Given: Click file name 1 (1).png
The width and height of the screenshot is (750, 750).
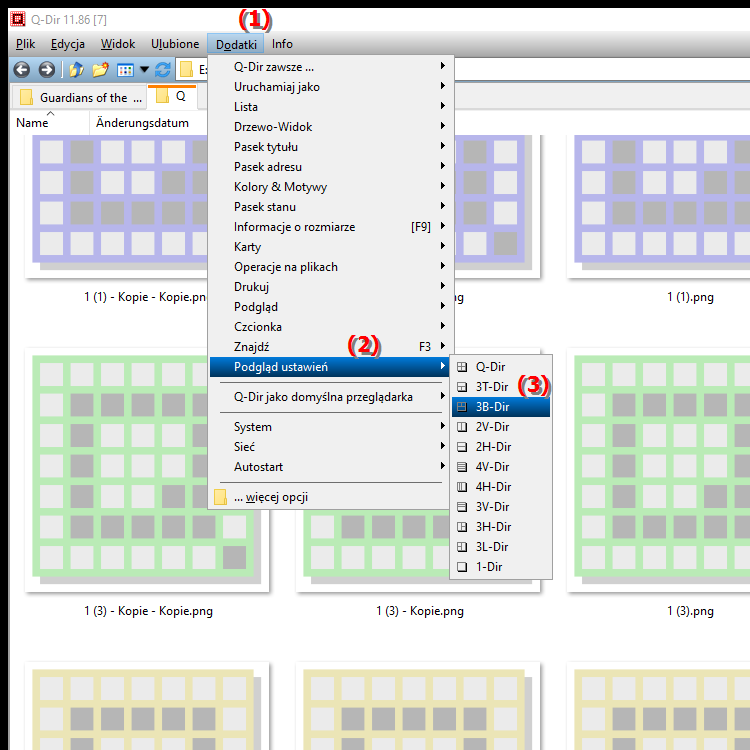Looking at the screenshot, I should pos(690,298).
